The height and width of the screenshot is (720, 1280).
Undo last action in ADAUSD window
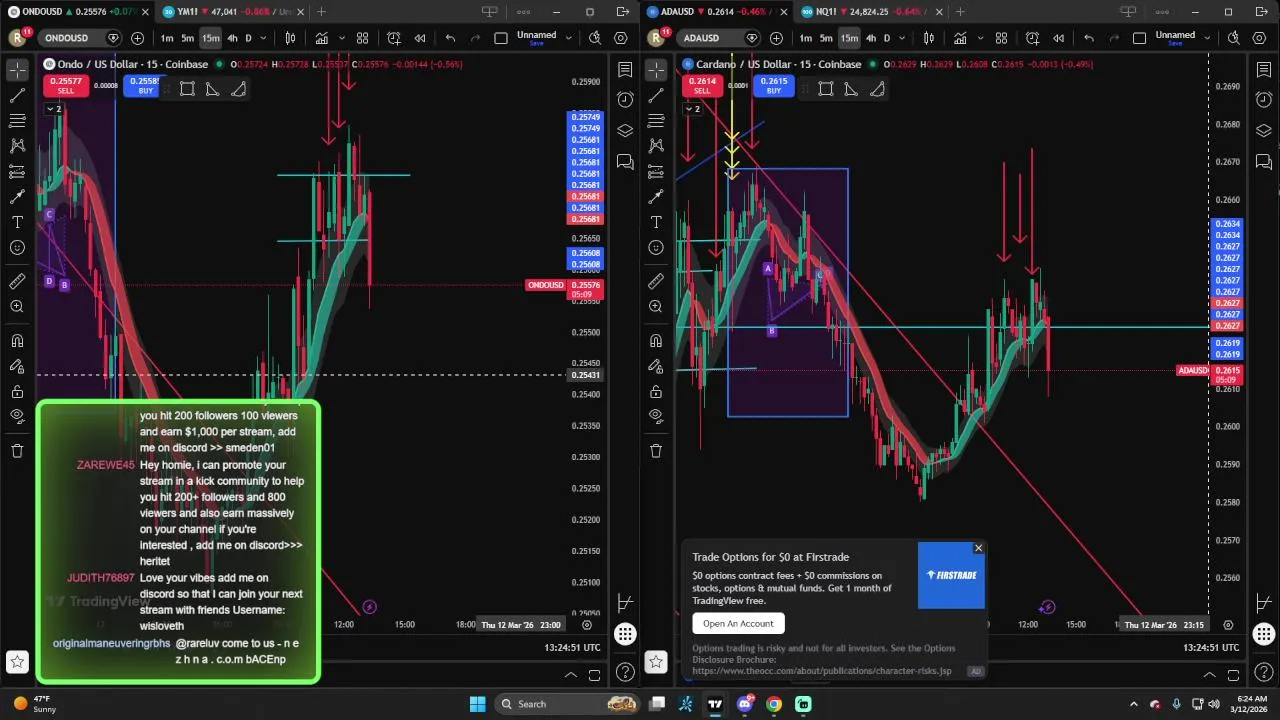[x=1089, y=38]
